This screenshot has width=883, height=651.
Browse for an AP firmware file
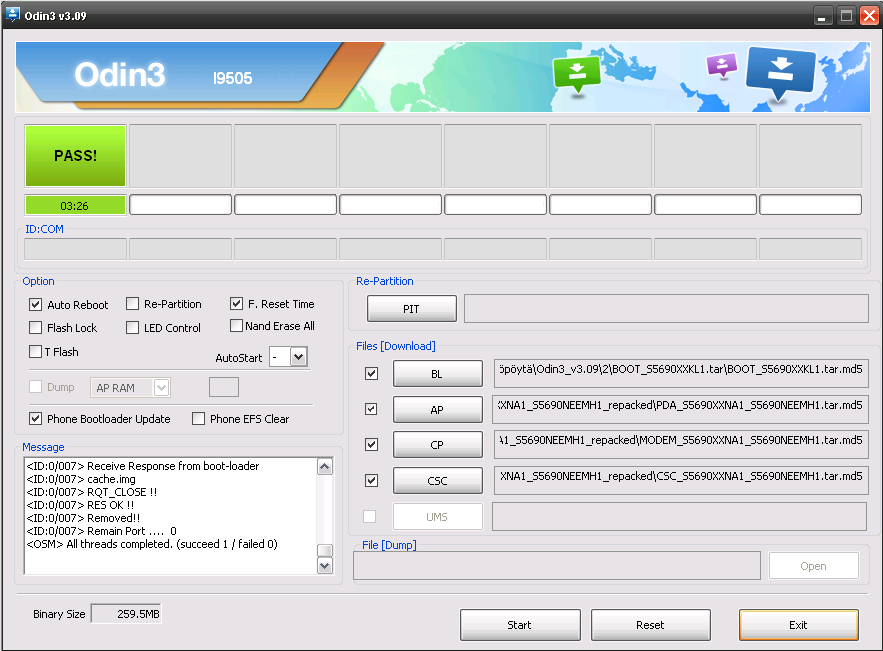coord(437,410)
